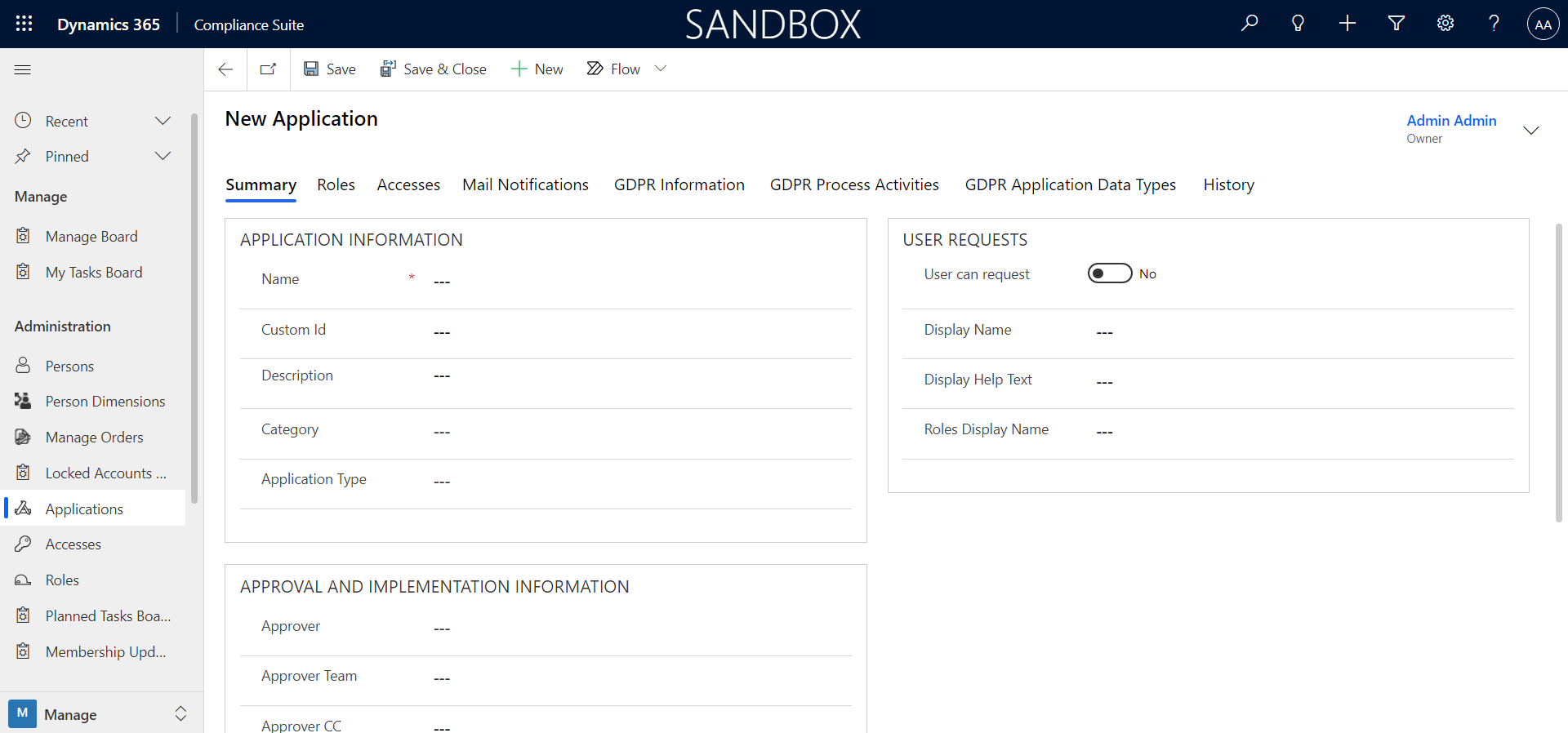Open the lightbulb assistant icon
Screen dimensions: 1568x733
click(1298, 24)
